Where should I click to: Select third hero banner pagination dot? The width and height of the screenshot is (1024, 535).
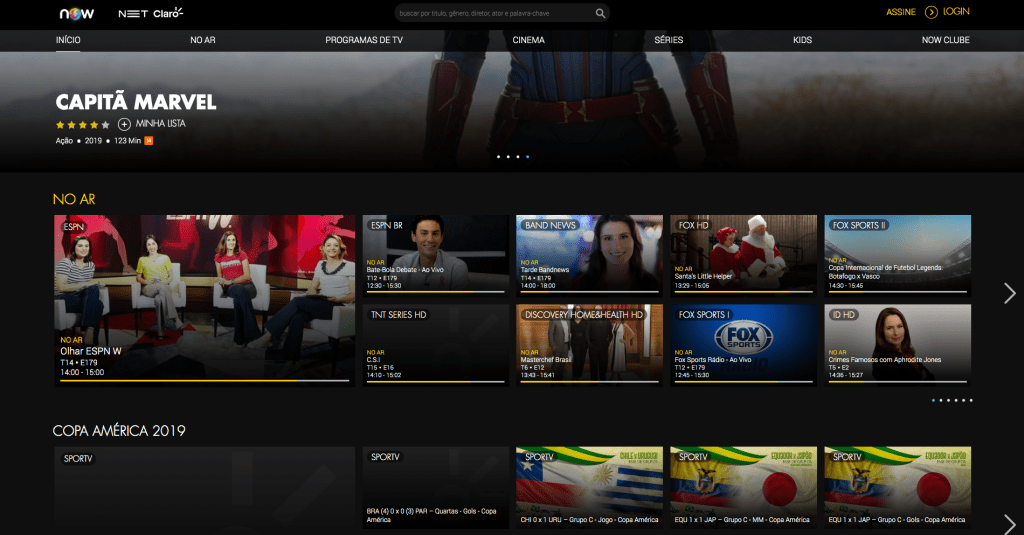coord(518,157)
